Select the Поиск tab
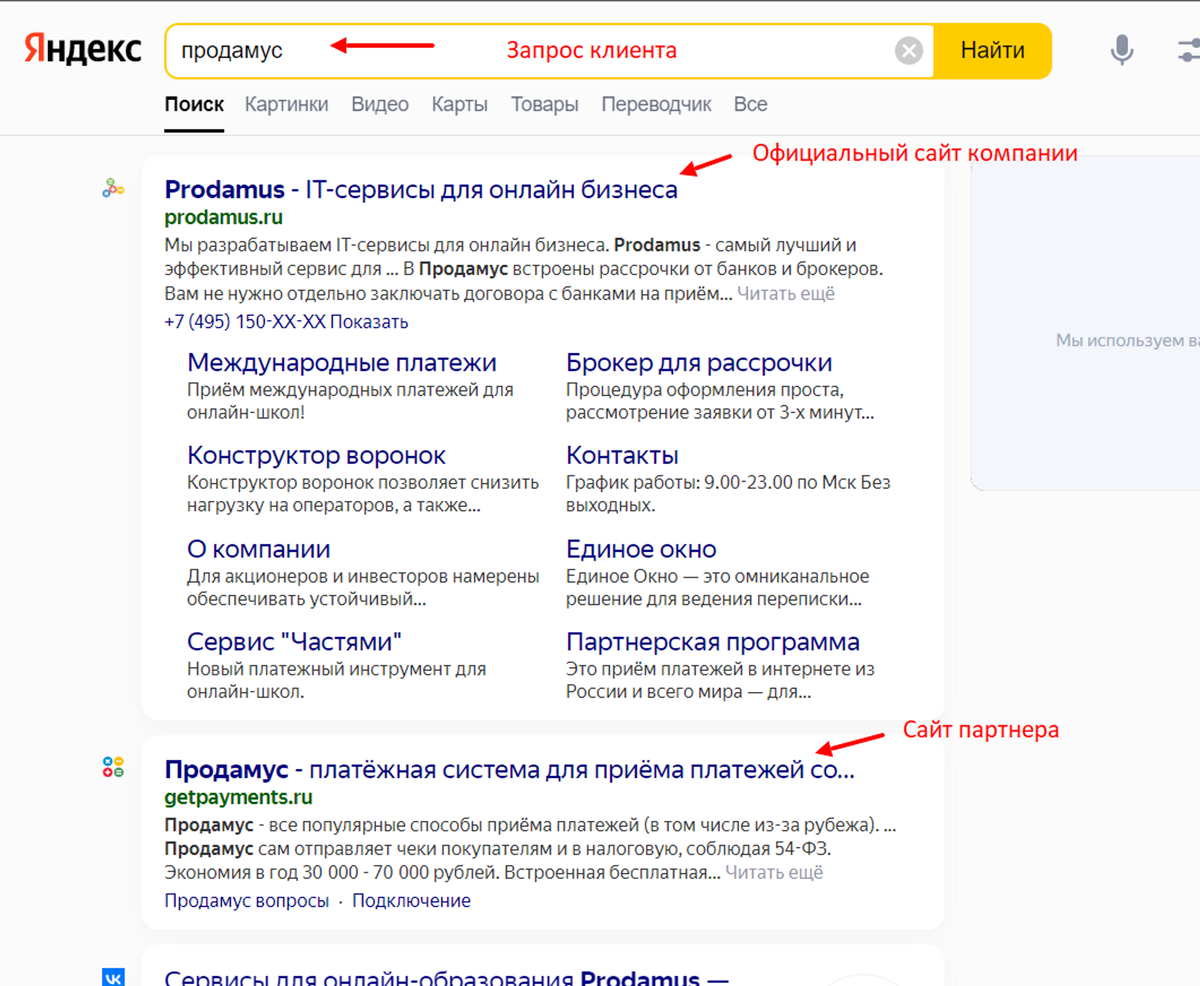The height and width of the screenshot is (986, 1200). [194, 104]
